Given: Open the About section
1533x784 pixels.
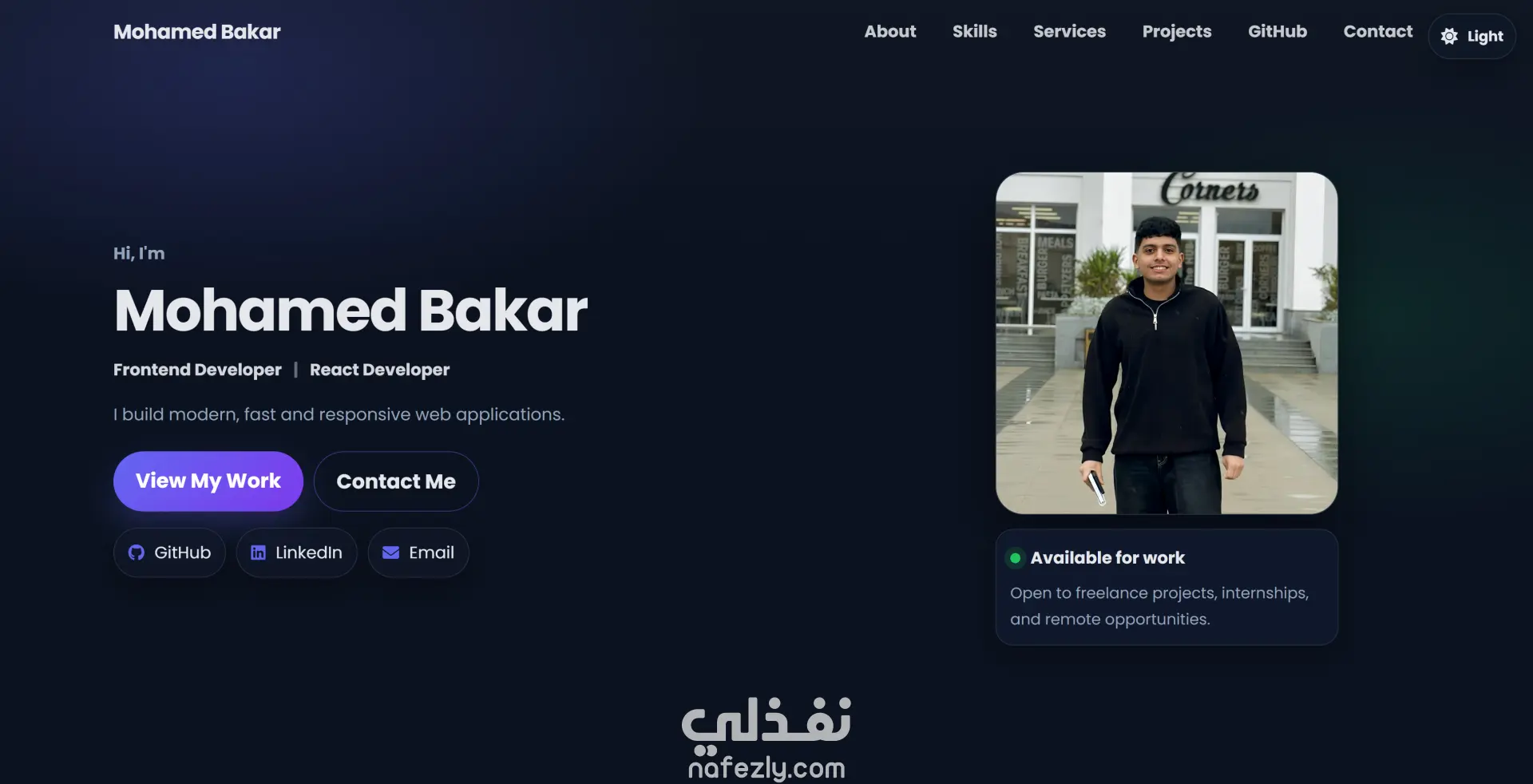Looking at the screenshot, I should tap(890, 31).
